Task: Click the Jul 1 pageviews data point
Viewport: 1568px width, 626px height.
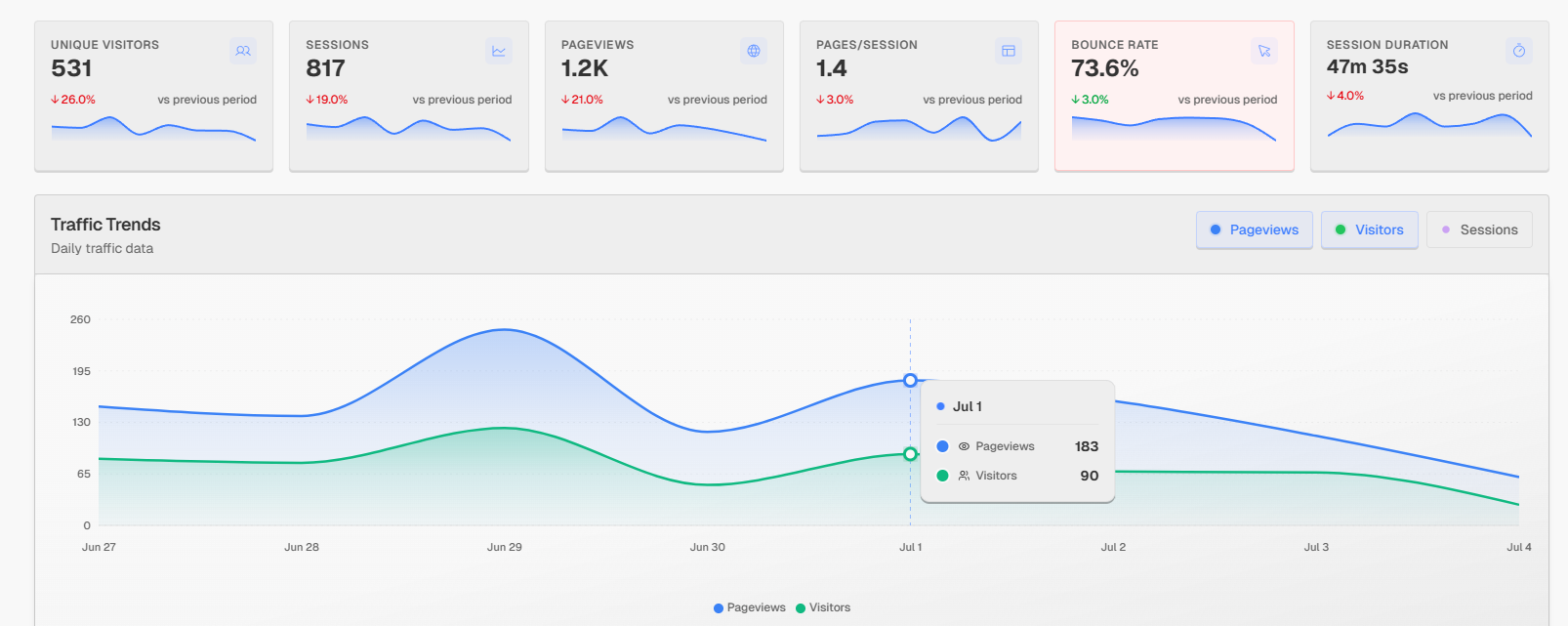Action: [x=910, y=380]
